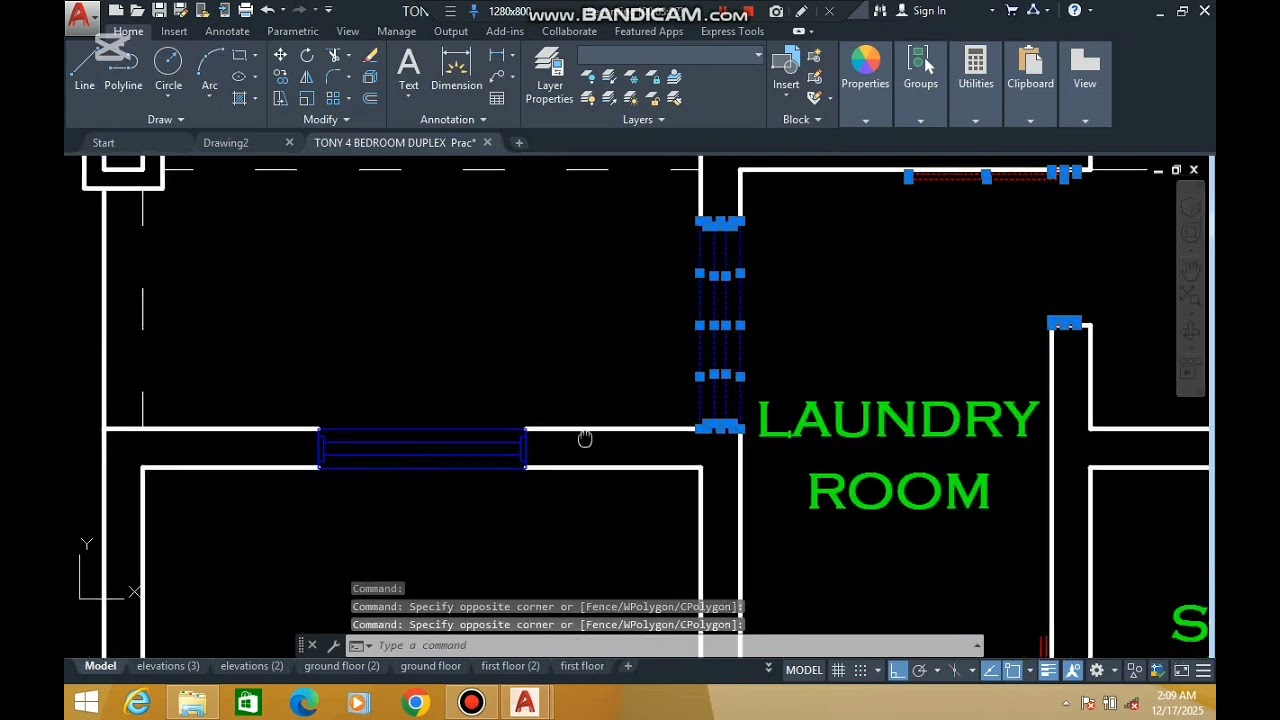
Task: Open the Circle tool dropdown arrow
Action: (168, 97)
